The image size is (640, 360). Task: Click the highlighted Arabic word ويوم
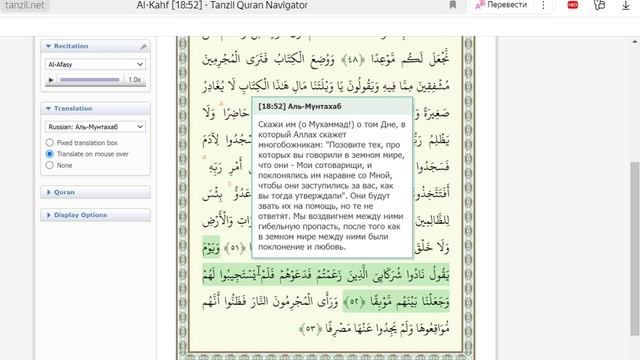tap(211, 247)
